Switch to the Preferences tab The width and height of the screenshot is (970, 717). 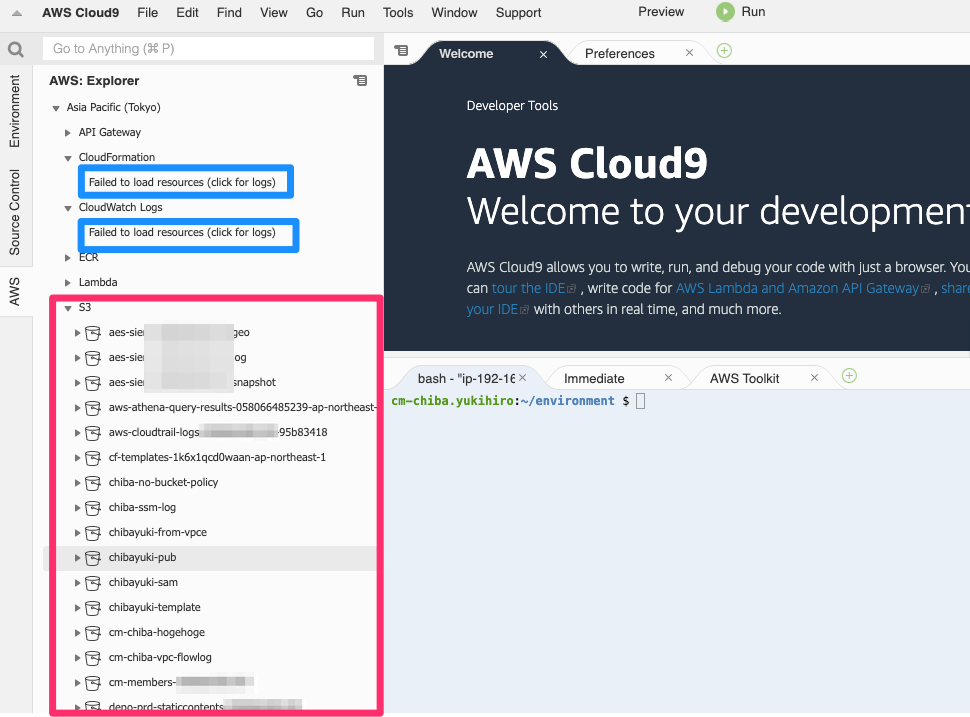(620, 52)
